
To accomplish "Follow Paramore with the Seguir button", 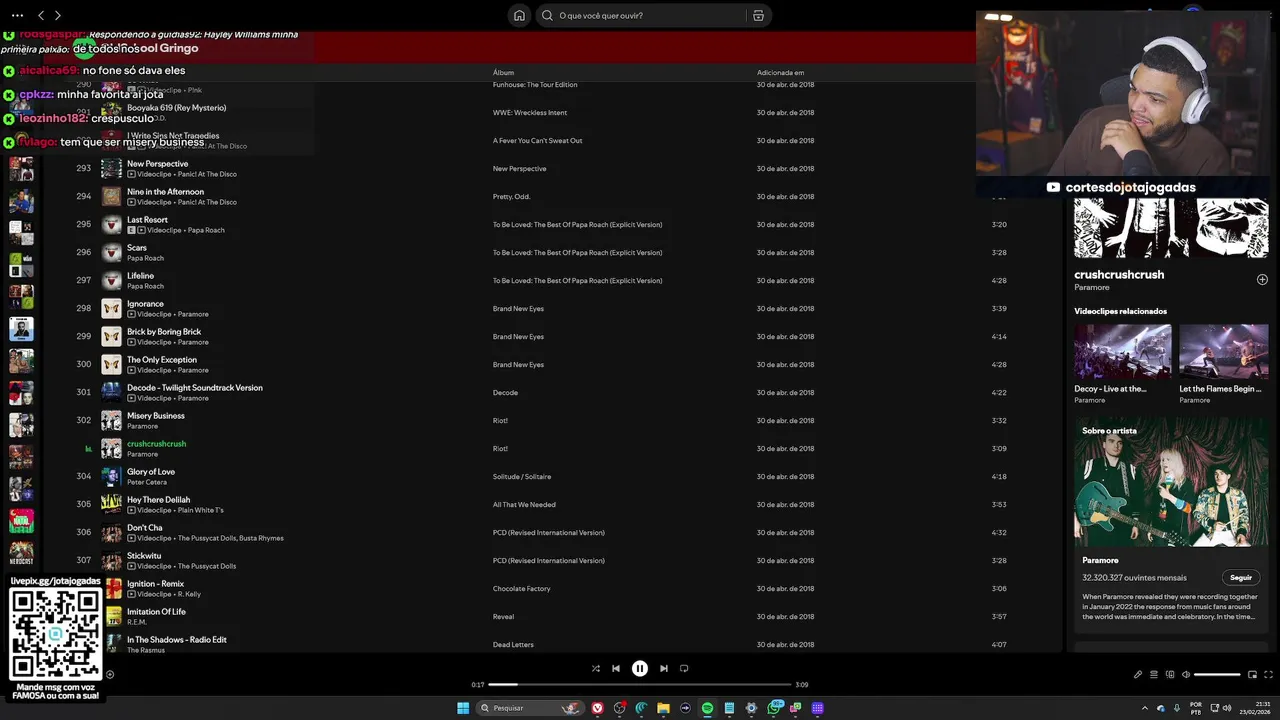I will [x=1241, y=577].
